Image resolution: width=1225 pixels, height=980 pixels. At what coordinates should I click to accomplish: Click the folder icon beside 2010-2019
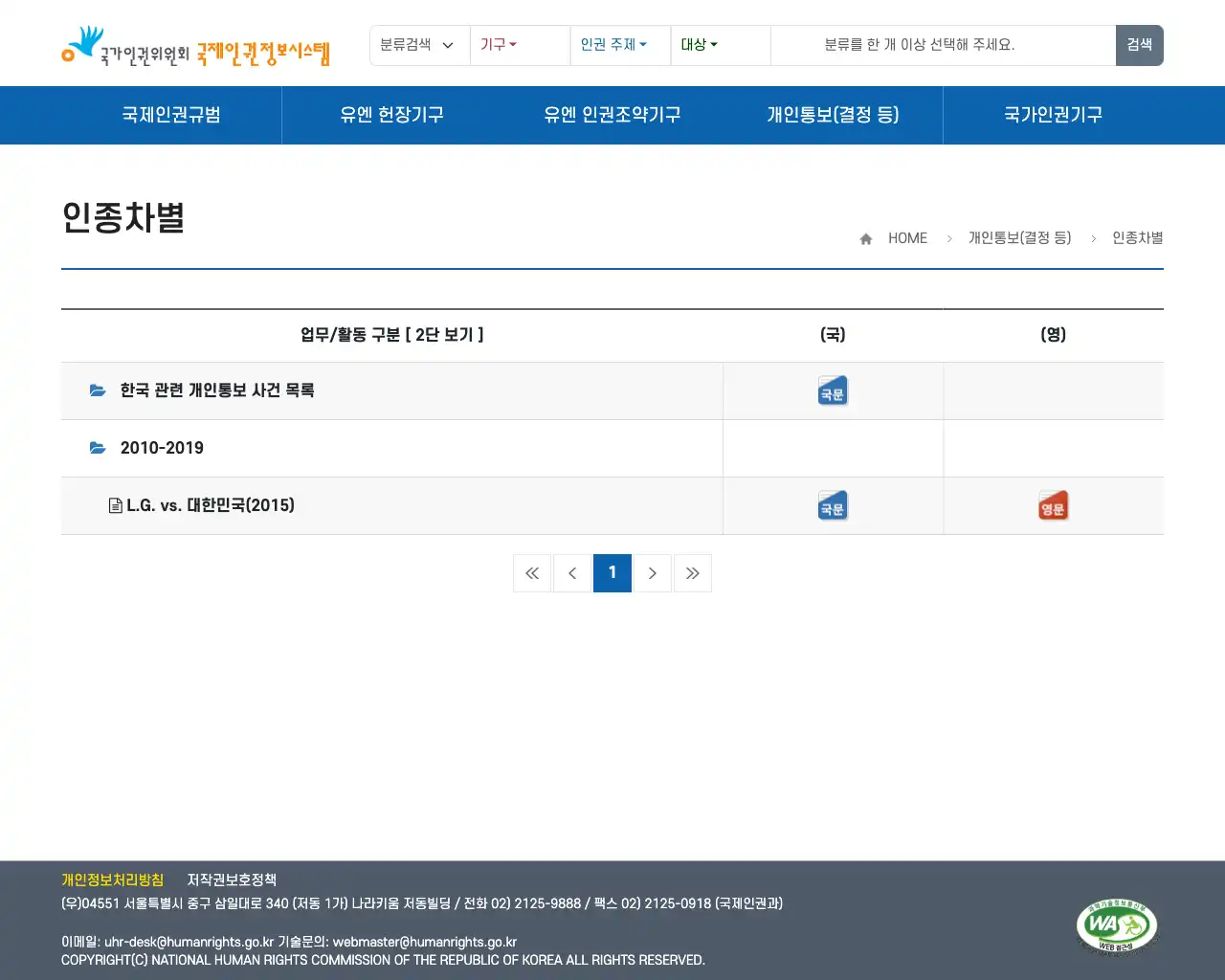tap(98, 447)
